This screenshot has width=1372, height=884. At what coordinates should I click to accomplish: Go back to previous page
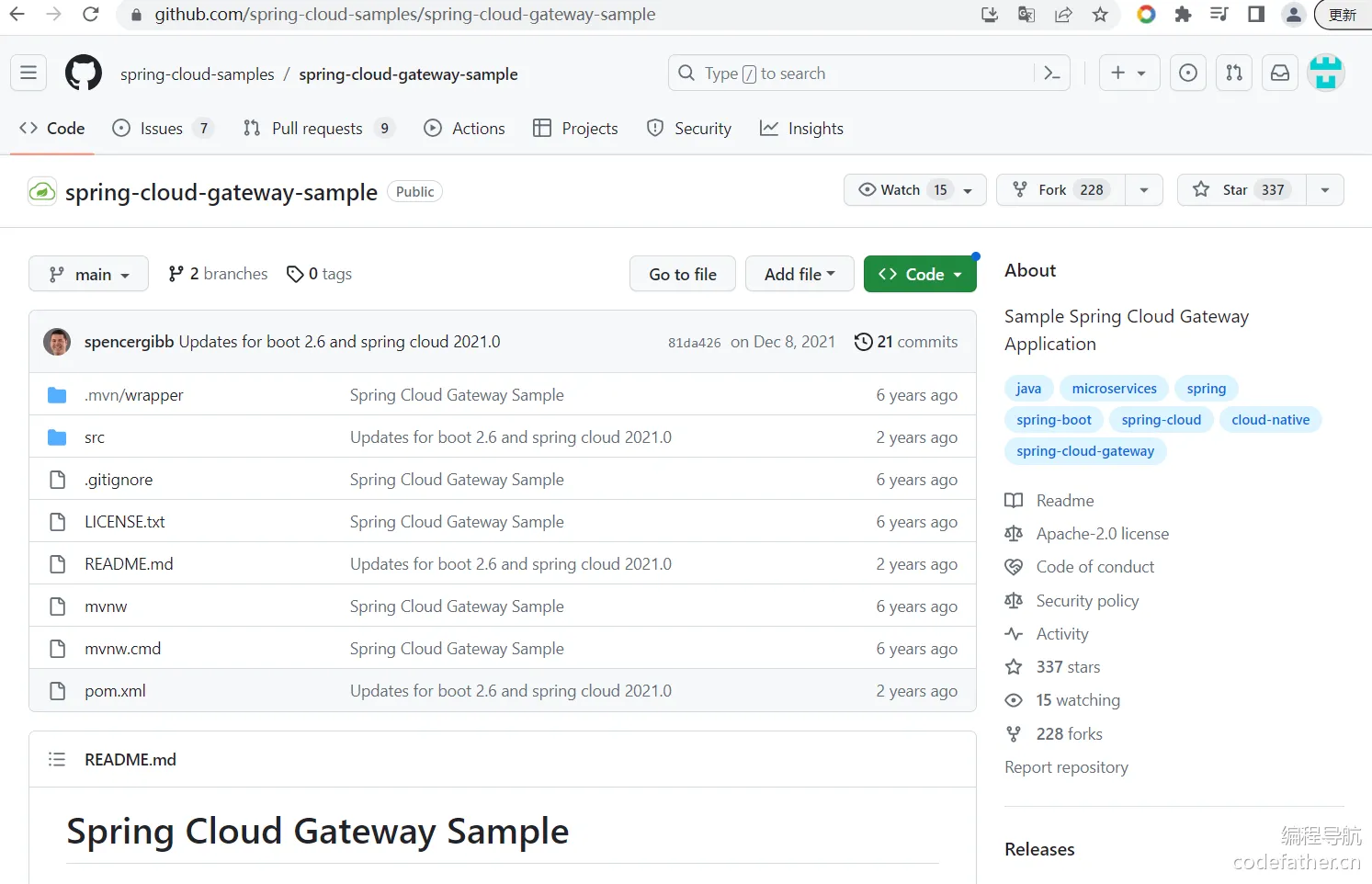pyautogui.click(x=17, y=15)
